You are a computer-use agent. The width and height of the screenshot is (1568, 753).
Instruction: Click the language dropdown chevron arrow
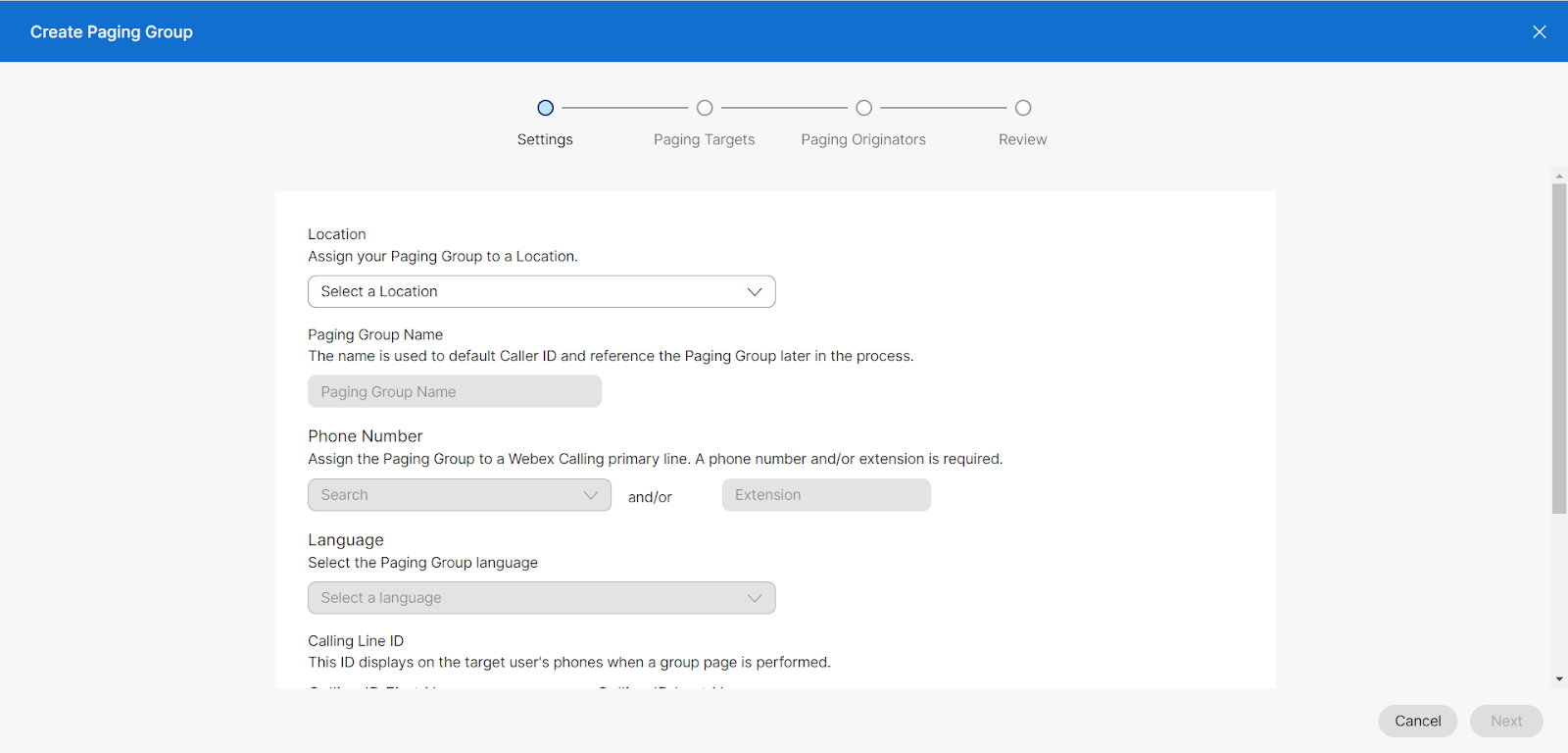[755, 598]
